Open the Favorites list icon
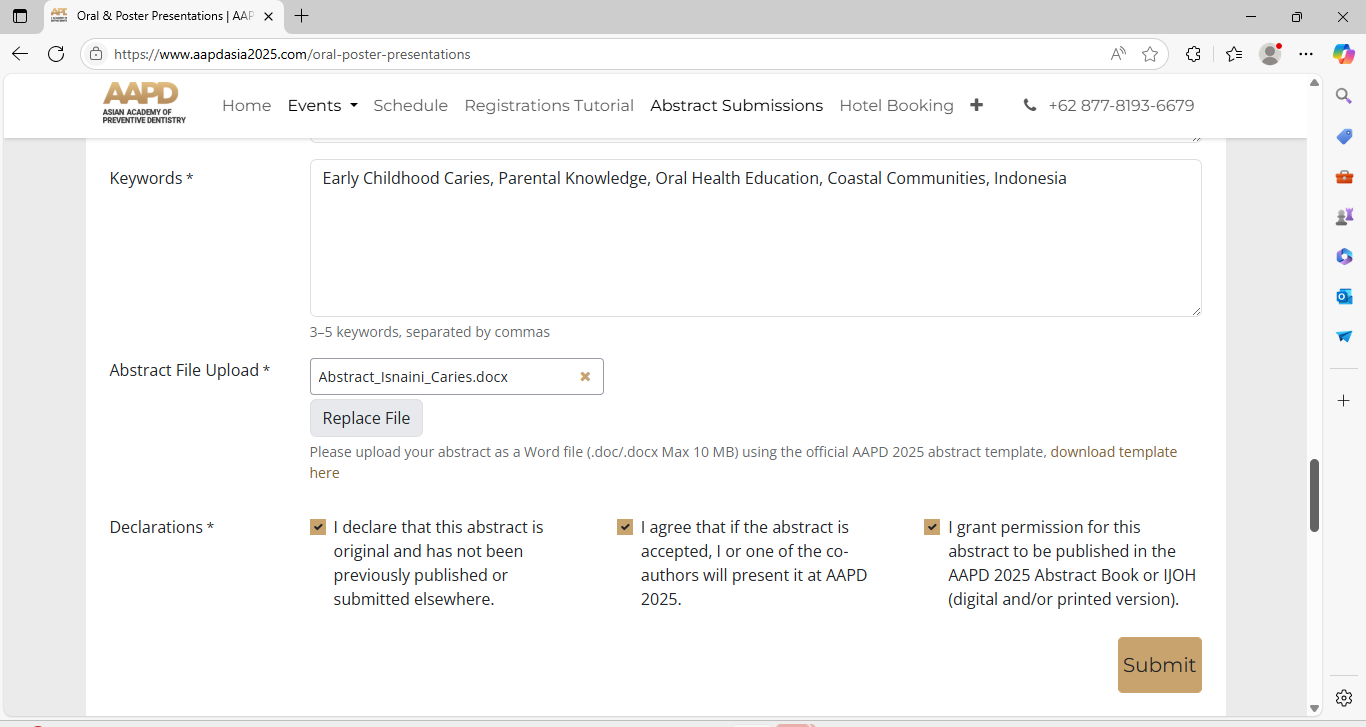Viewport: 1366px width, 727px height. point(1234,54)
